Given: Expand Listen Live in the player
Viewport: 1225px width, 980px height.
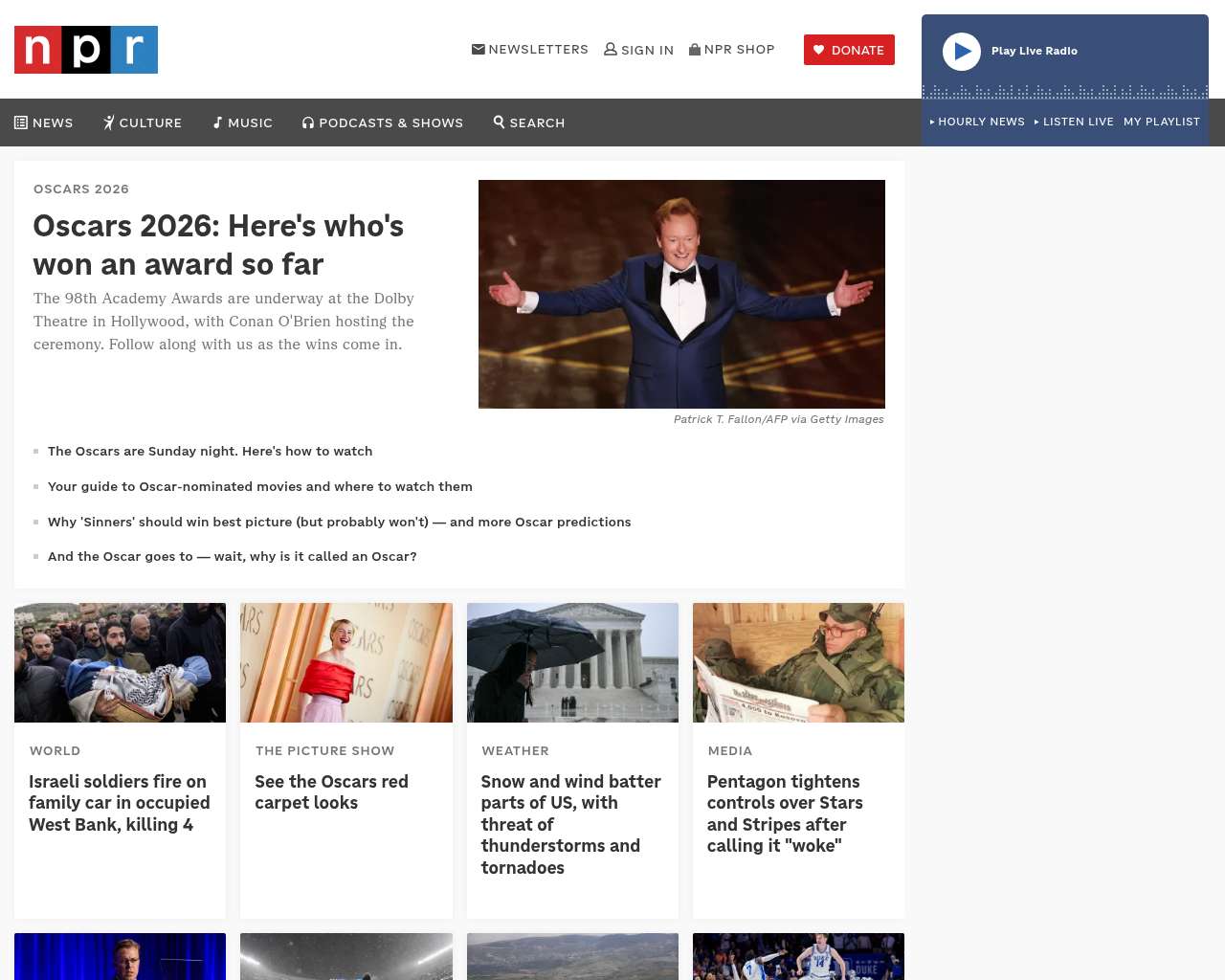Looking at the screenshot, I should tap(1074, 122).
